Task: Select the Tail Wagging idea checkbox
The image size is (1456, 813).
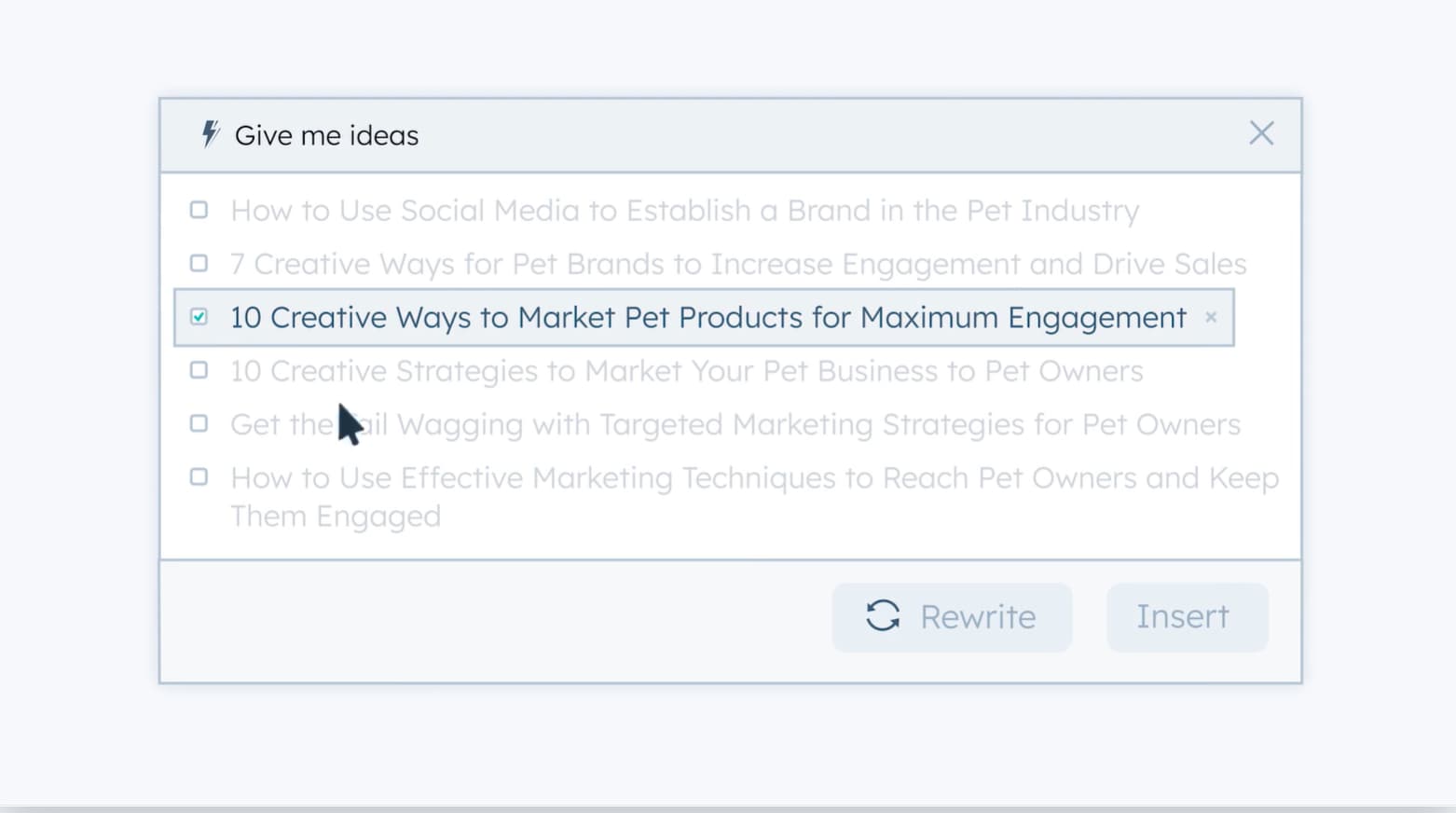Action: coord(199,423)
